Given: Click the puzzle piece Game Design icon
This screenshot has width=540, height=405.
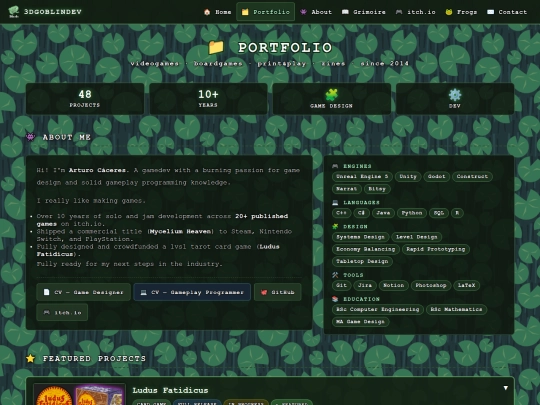Looking at the screenshot, I should pos(331,95).
